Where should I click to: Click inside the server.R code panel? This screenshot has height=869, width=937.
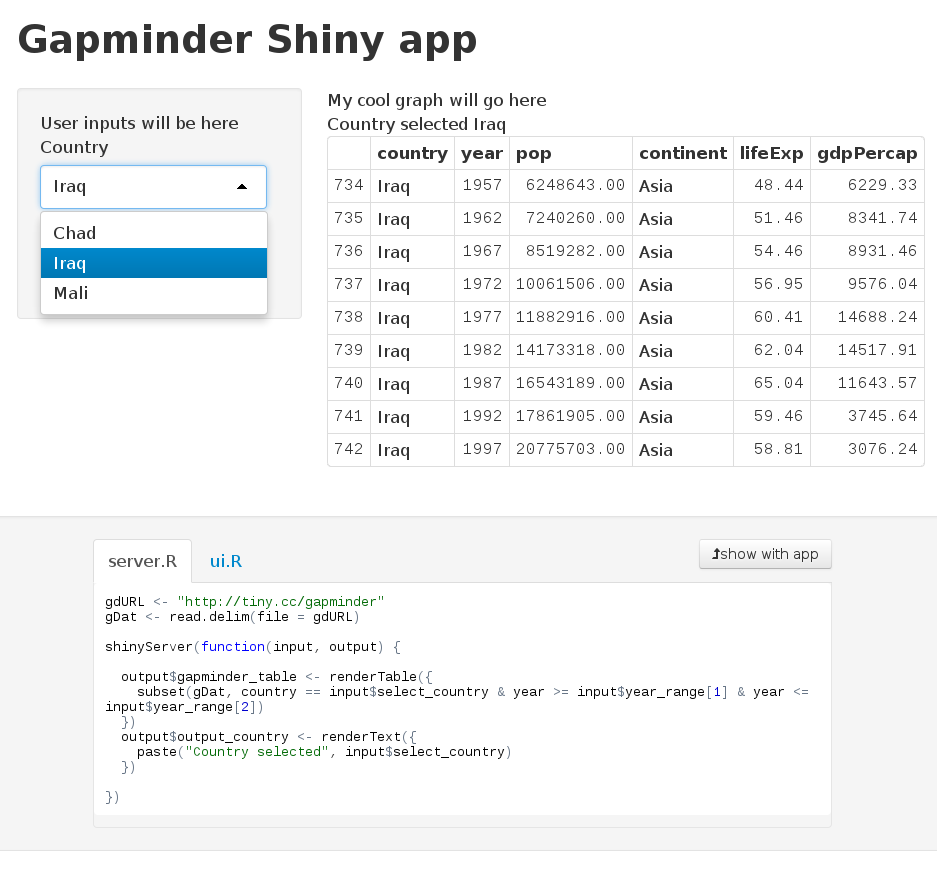click(x=460, y=700)
